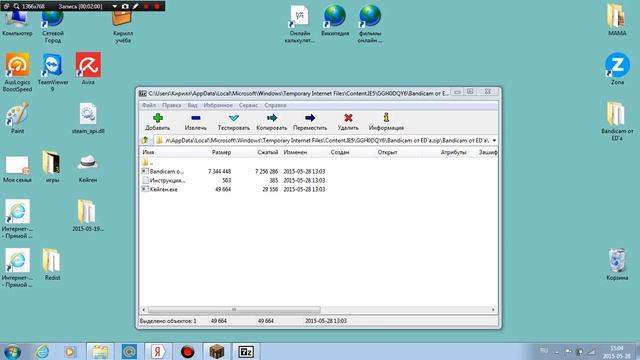Open the Paint desktop shortcut
This screenshot has width=640, height=360.
pyautogui.click(x=17, y=118)
